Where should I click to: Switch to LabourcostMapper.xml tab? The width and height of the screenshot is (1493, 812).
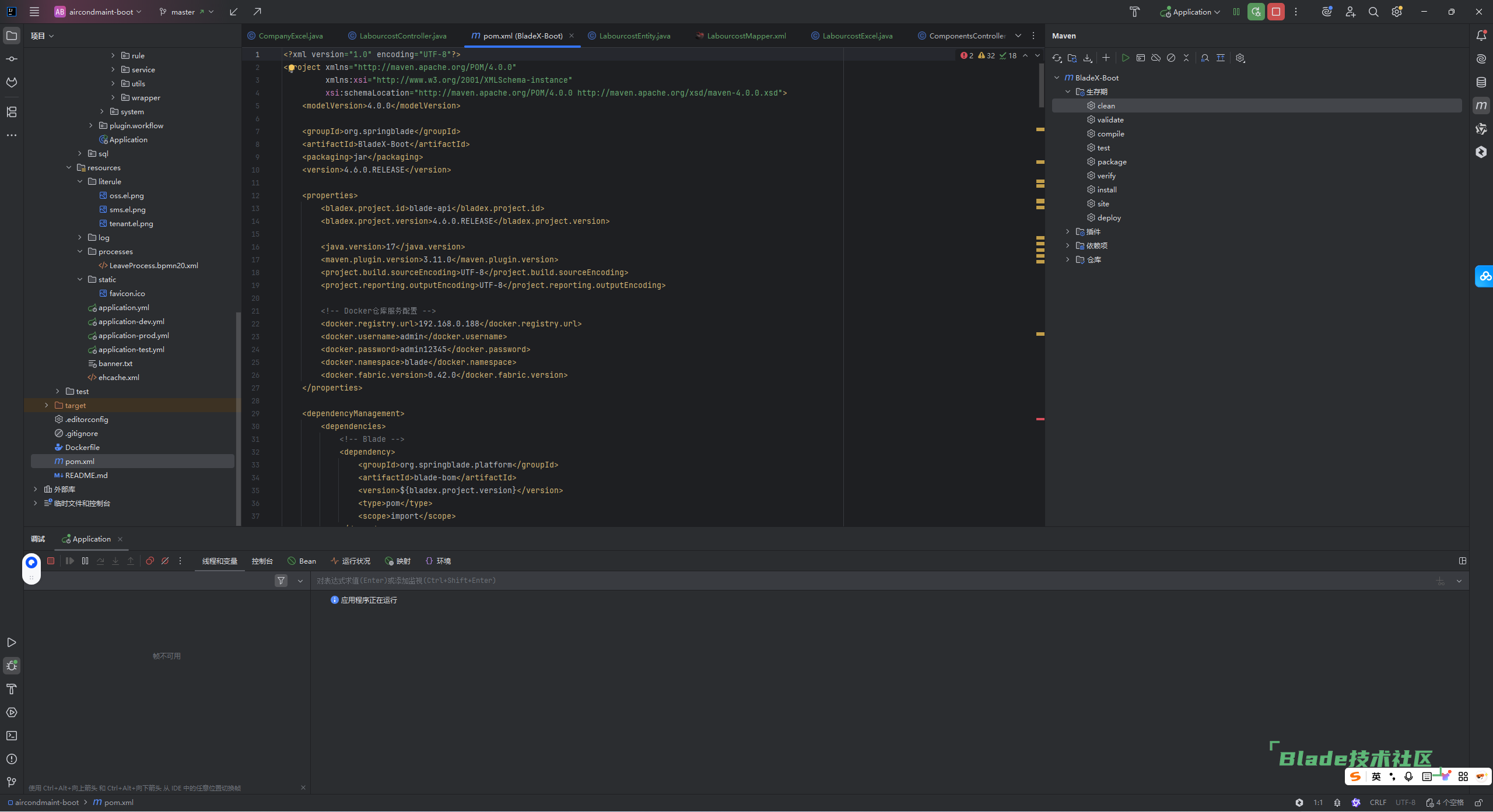coord(741,36)
